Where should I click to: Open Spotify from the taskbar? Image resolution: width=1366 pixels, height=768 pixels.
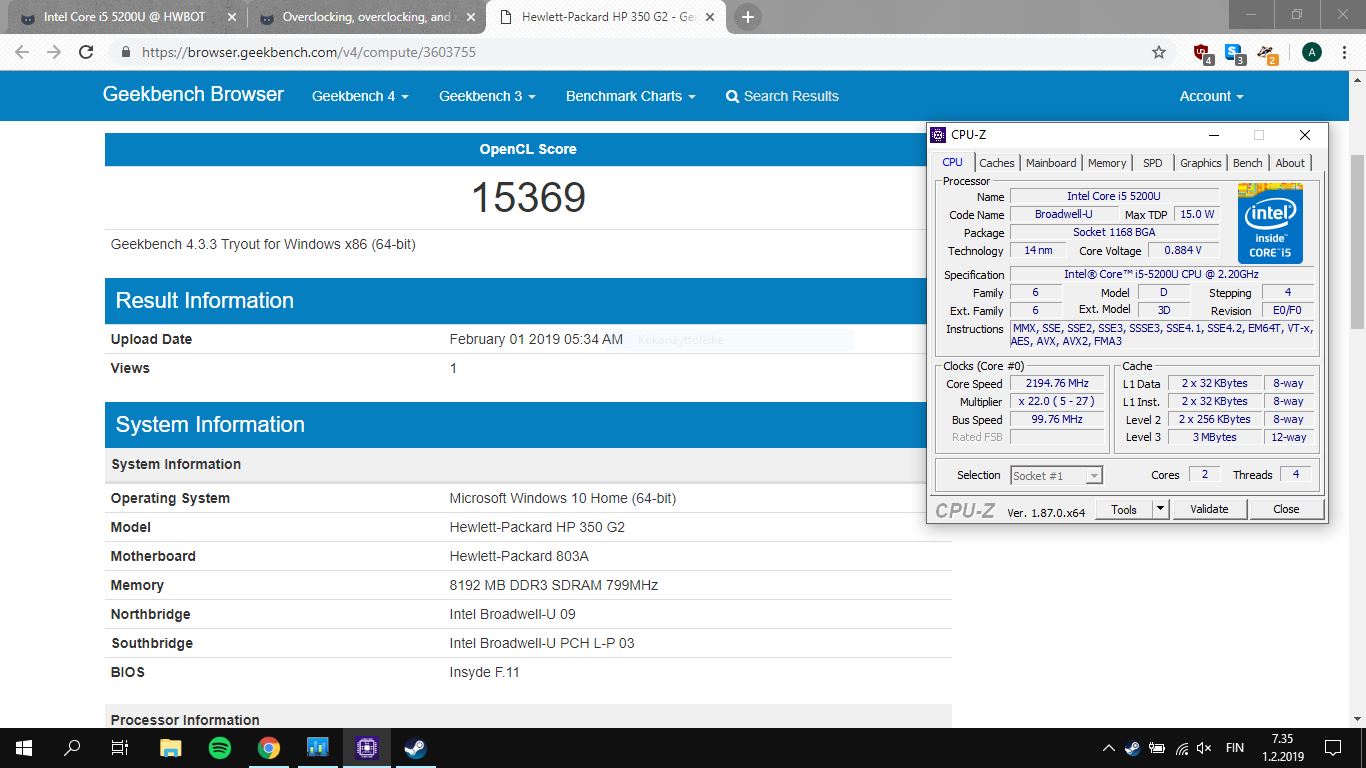coord(220,747)
